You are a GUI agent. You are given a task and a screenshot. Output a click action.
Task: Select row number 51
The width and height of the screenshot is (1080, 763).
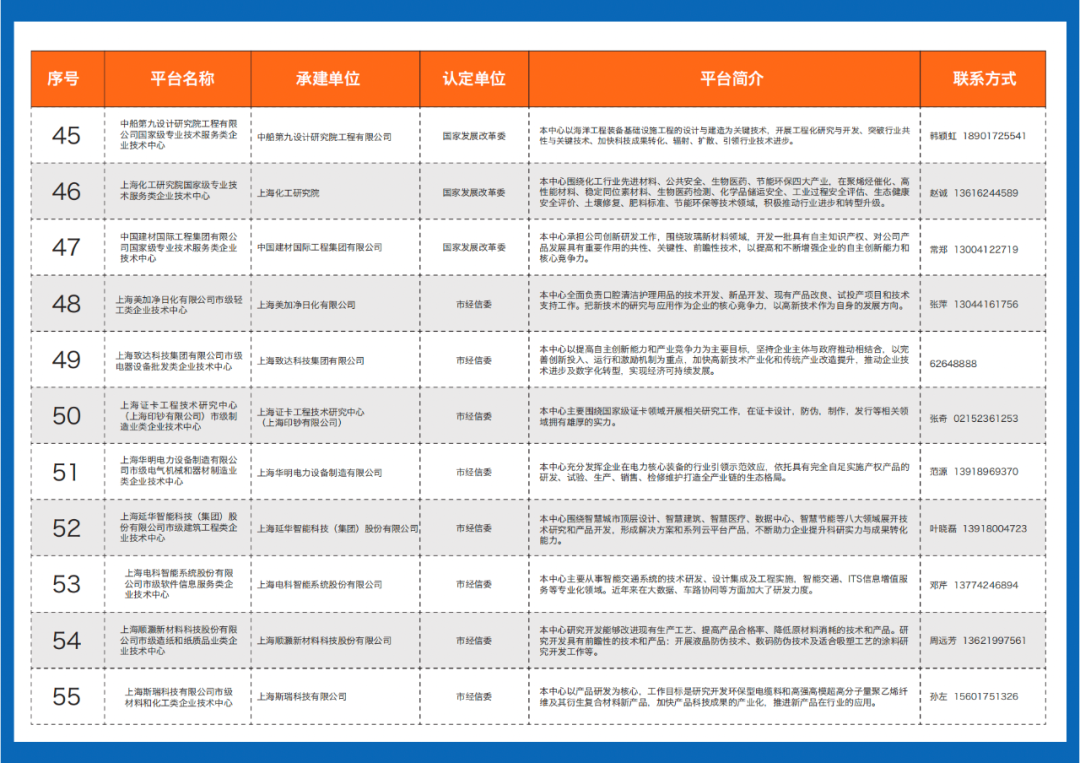pyautogui.click(x=66, y=472)
